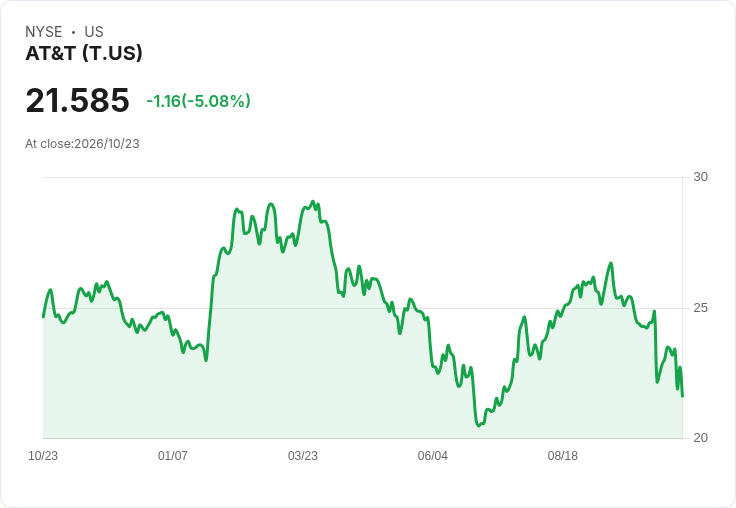Click the US market label
736x508 pixels.
pos(94,32)
